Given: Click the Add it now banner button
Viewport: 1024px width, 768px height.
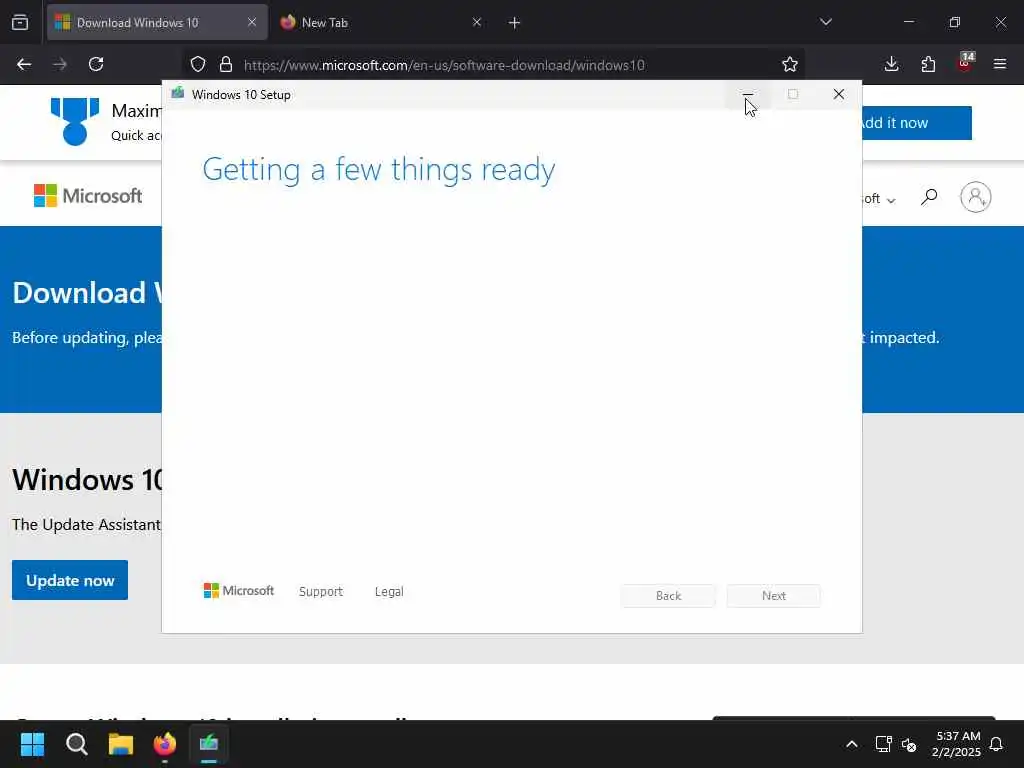Looking at the screenshot, I should [917, 123].
